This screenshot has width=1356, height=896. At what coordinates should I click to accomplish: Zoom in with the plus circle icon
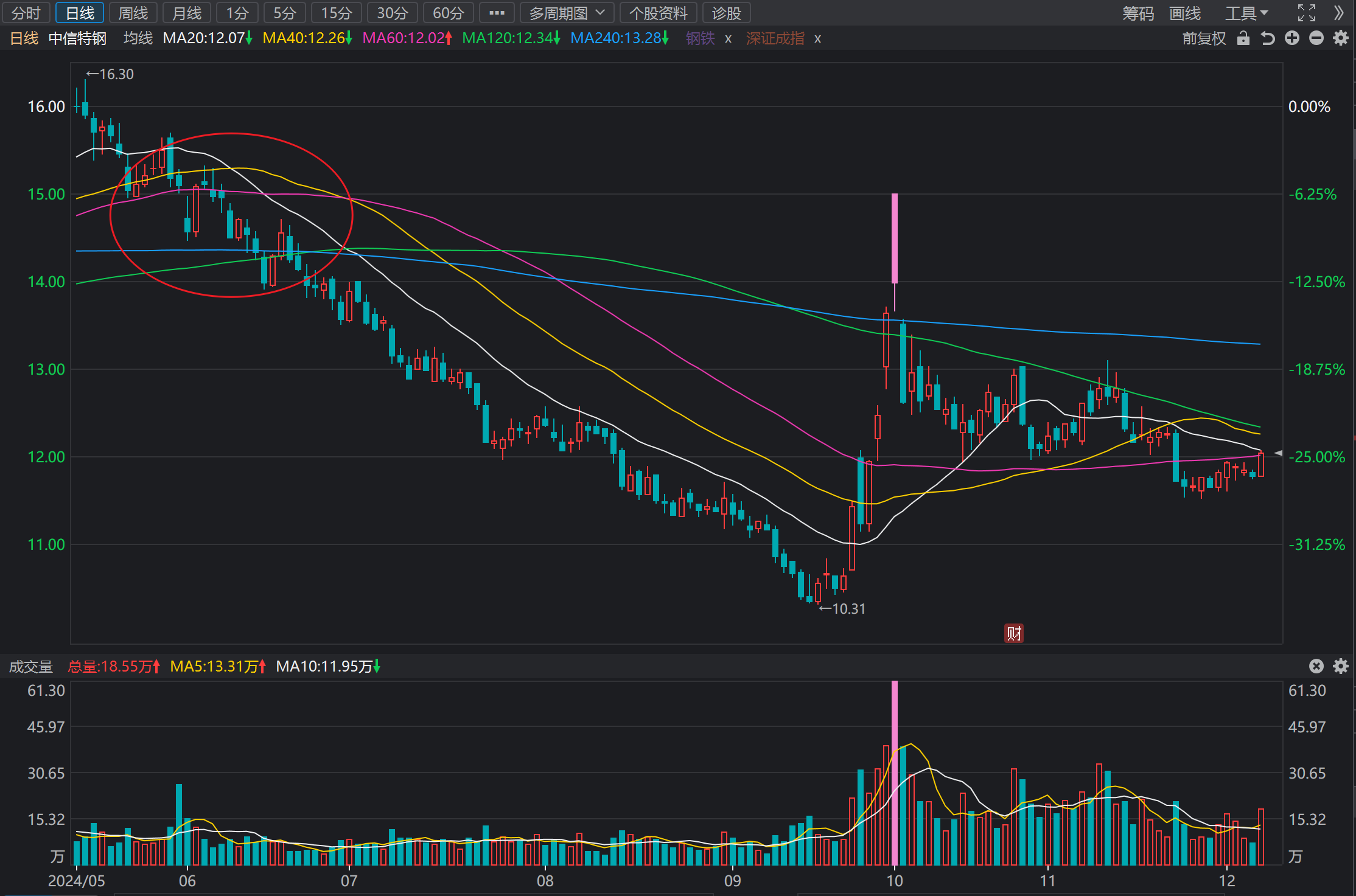1292,38
